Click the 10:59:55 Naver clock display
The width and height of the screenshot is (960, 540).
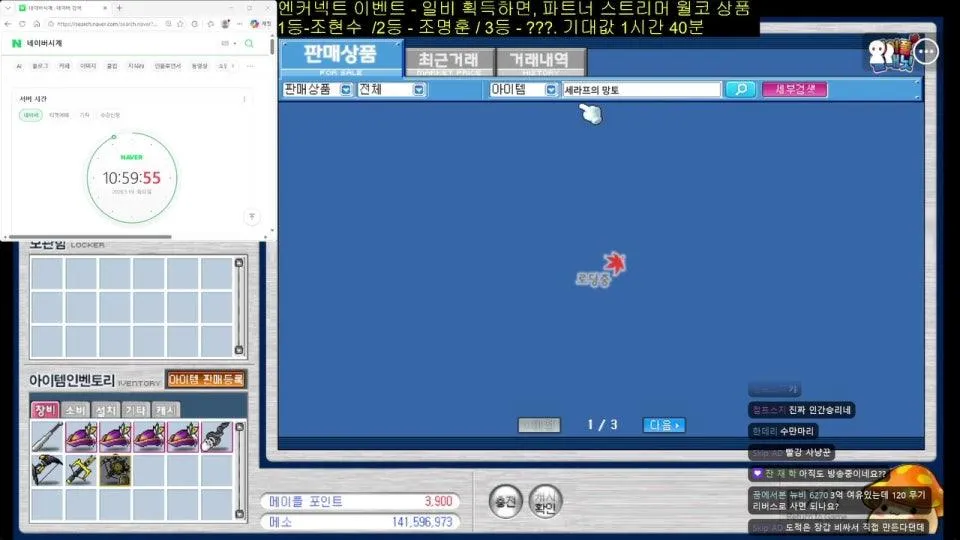coord(132,178)
